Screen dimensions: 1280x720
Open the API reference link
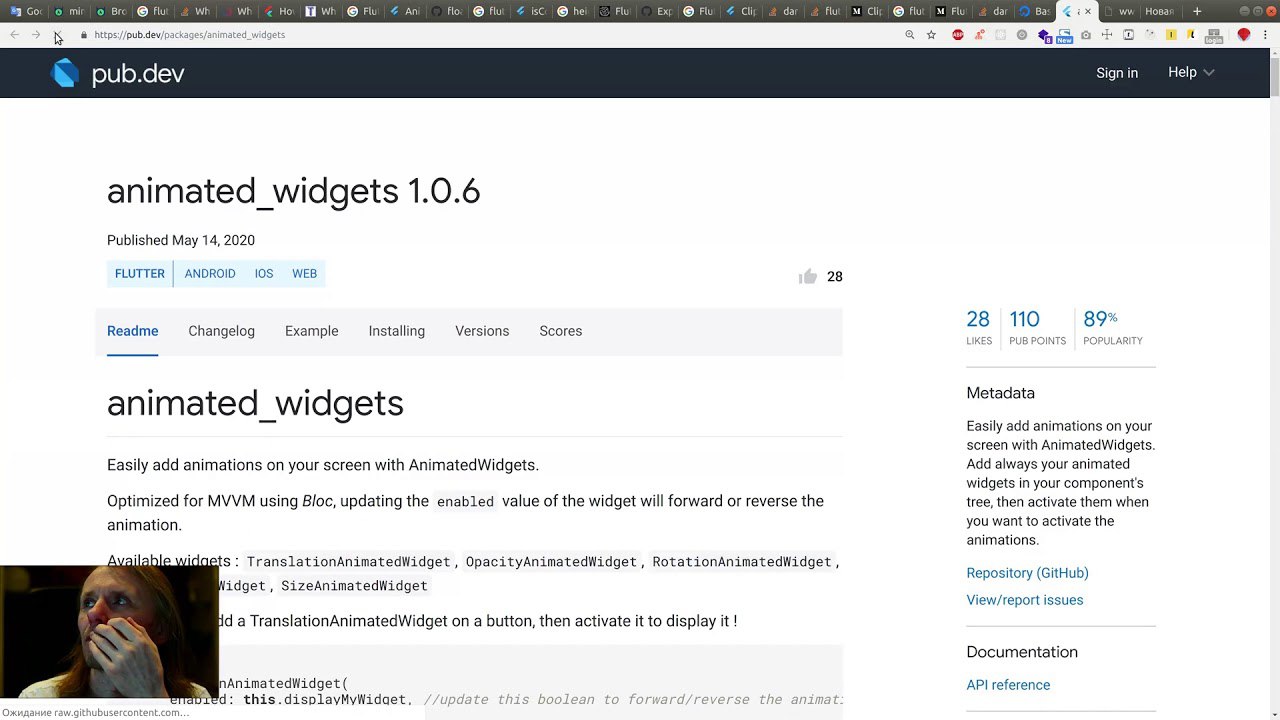[1008, 685]
